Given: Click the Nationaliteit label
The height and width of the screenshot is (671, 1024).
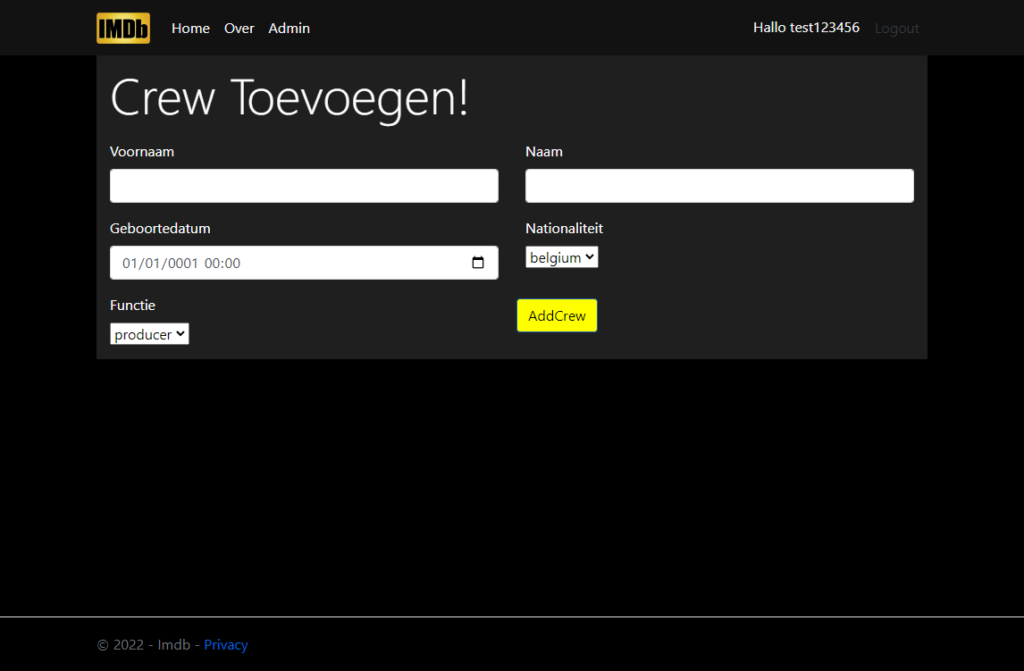Looking at the screenshot, I should coord(564,229).
